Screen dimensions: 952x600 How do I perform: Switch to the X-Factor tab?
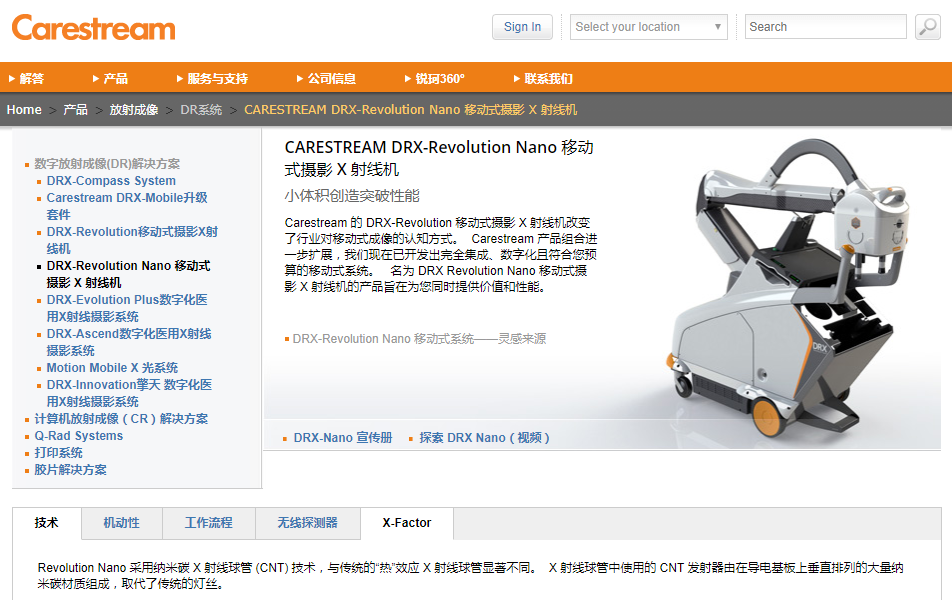pos(407,523)
